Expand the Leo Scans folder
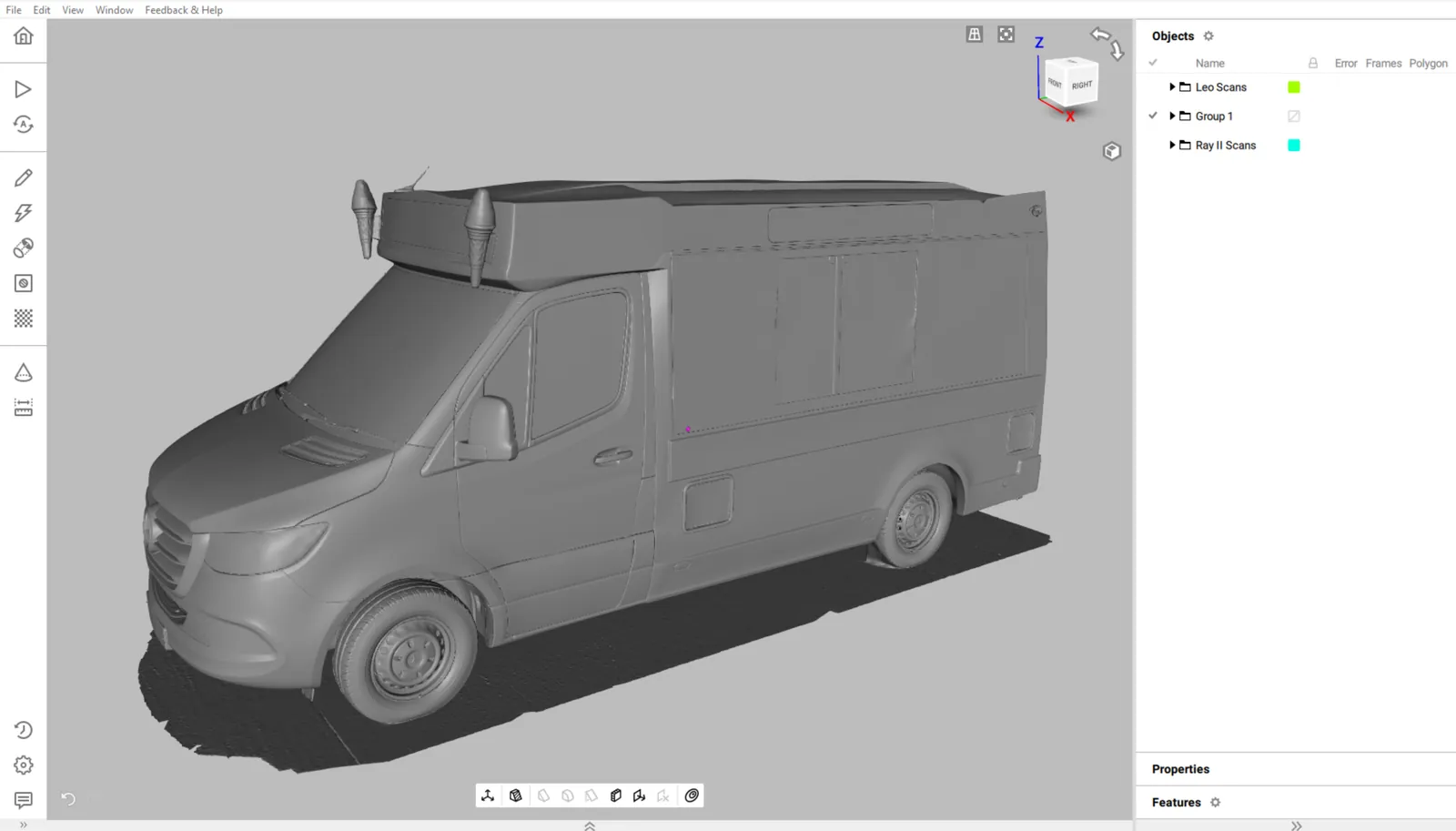Screen dimensions: 1456x831 1172,87
